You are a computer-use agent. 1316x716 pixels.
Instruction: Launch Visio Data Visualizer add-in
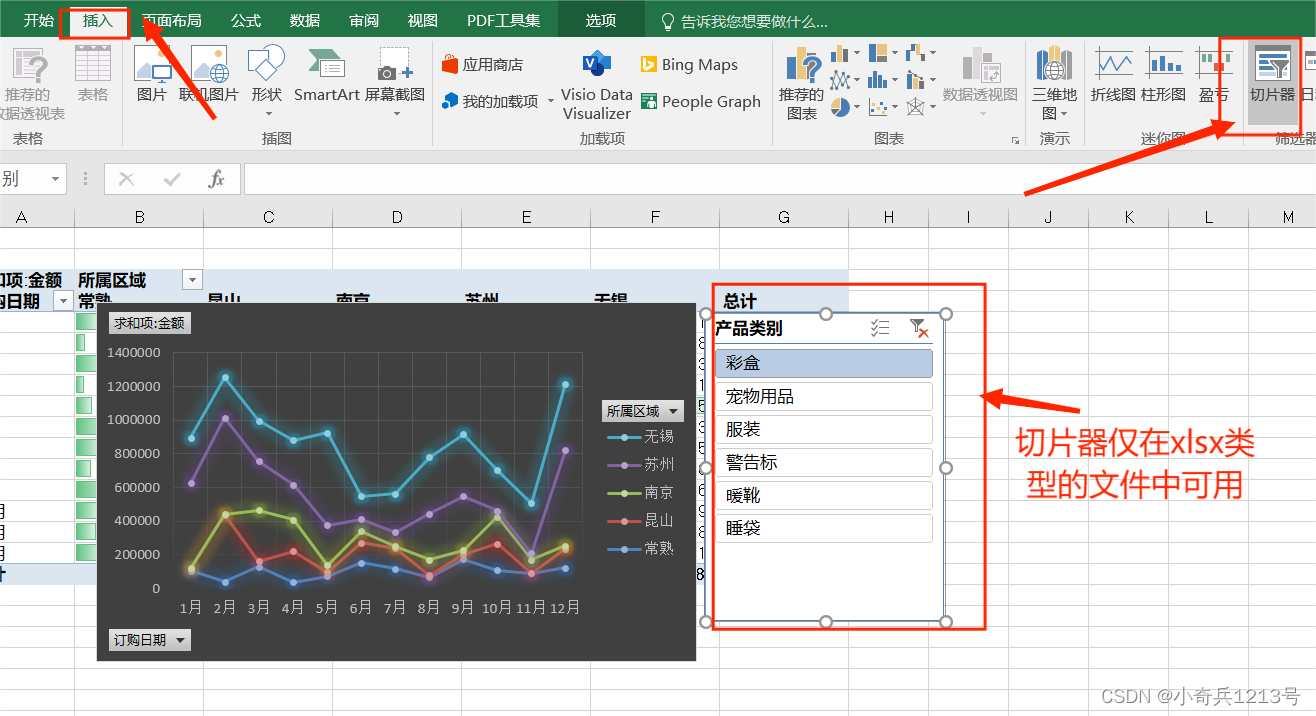pos(597,84)
